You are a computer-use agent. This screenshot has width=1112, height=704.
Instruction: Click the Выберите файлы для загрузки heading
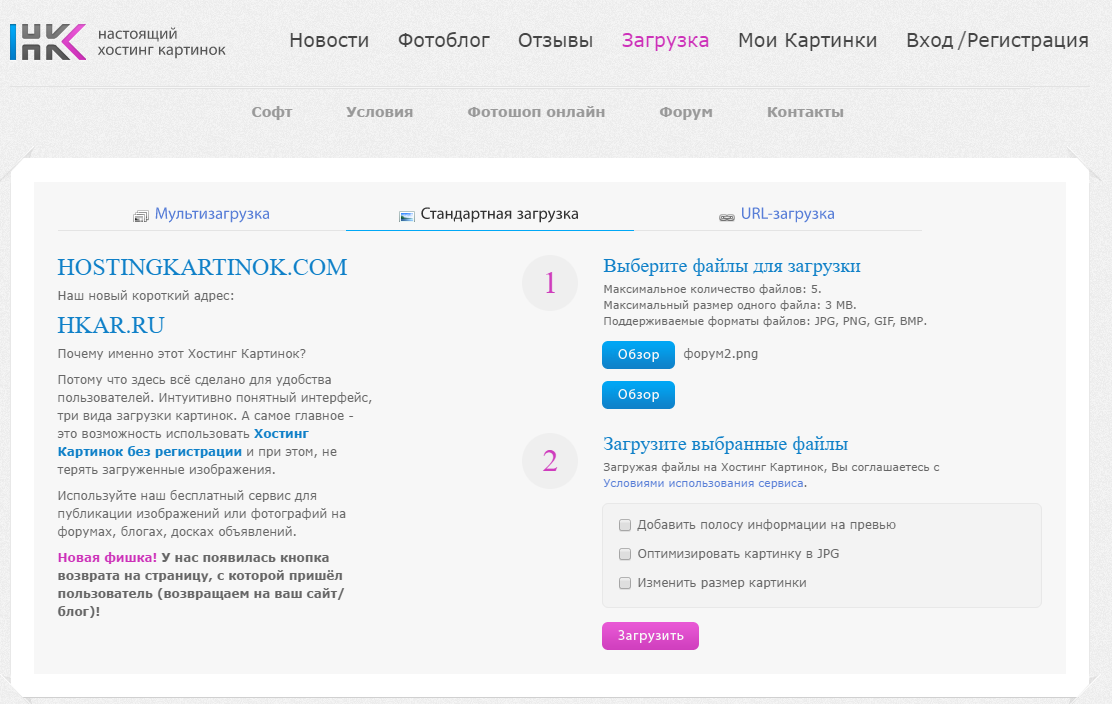click(732, 266)
